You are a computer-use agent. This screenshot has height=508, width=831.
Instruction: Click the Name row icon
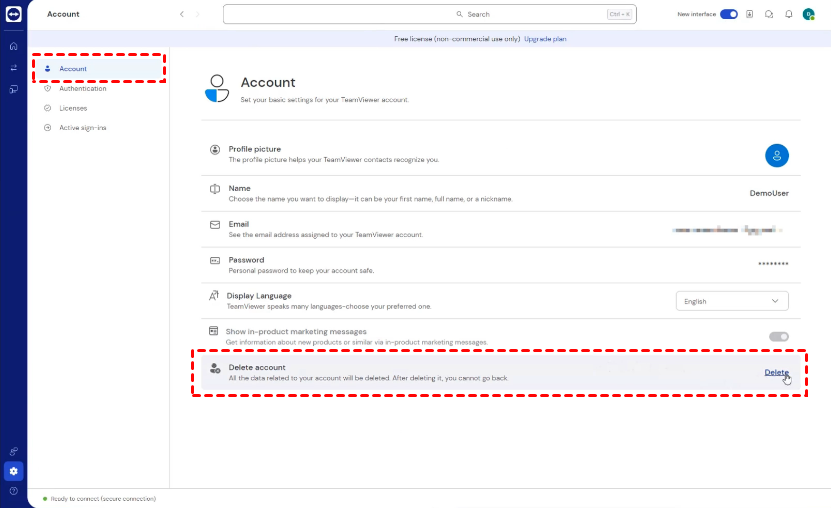[x=215, y=189]
